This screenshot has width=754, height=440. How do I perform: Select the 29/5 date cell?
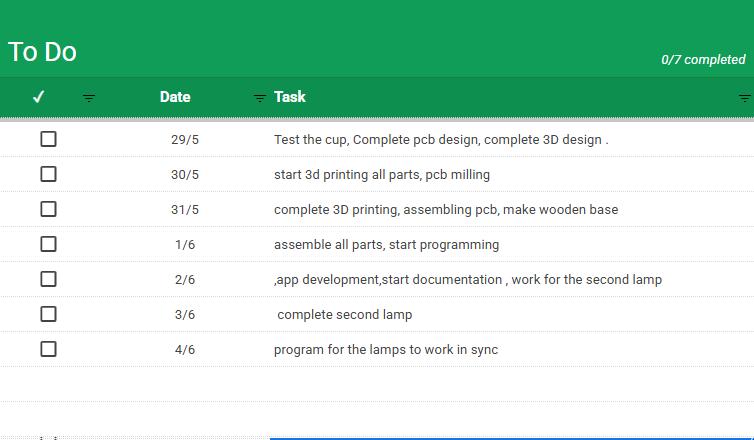tap(185, 139)
